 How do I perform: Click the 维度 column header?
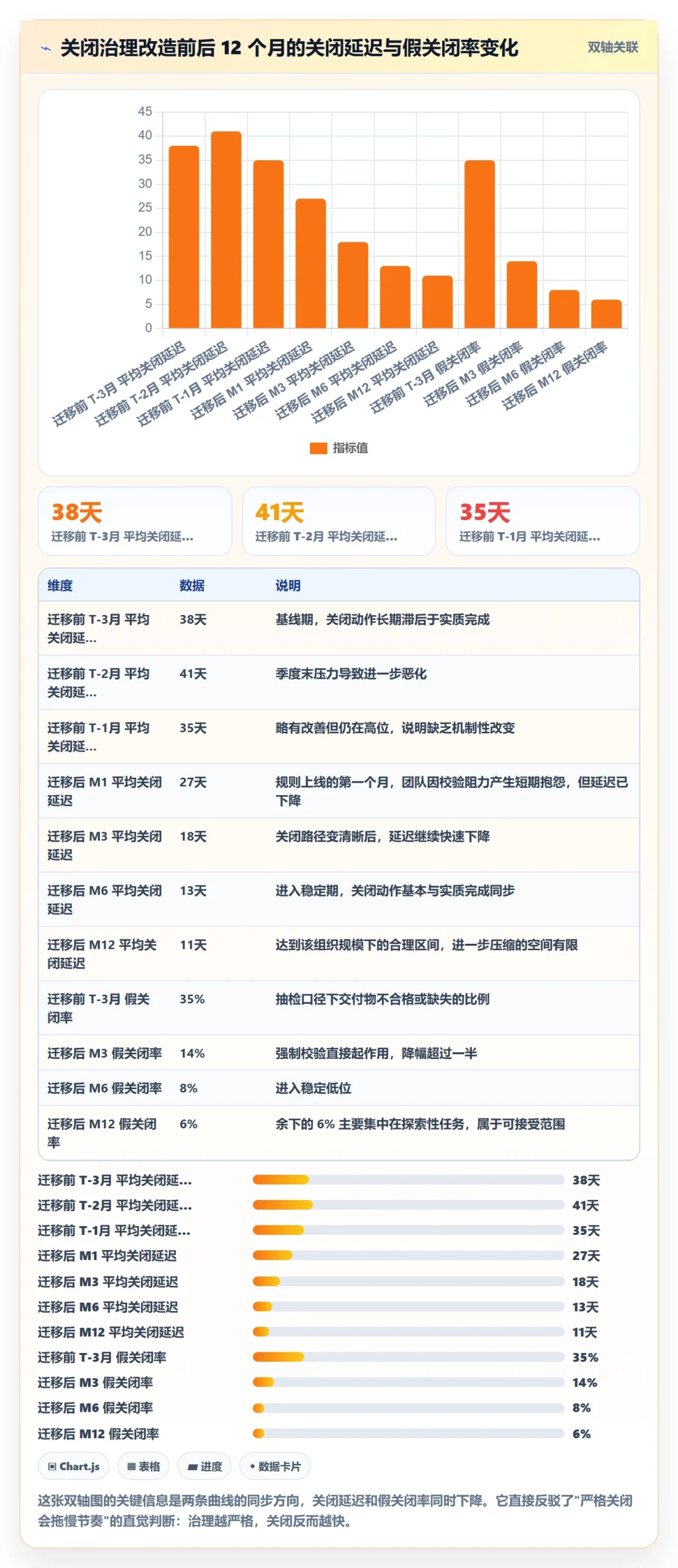[x=60, y=586]
